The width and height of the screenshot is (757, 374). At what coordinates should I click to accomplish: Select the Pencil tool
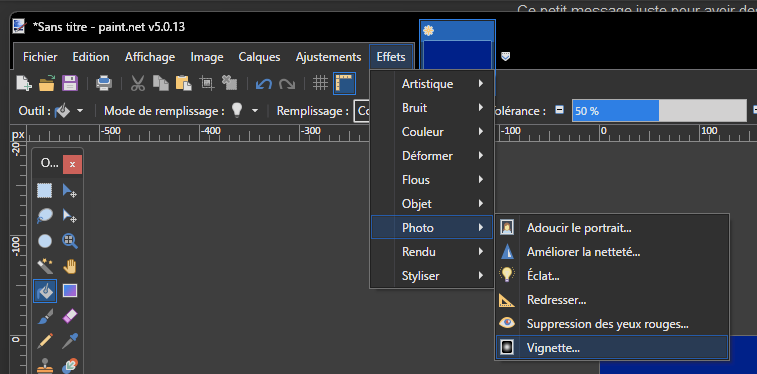(x=45, y=341)
